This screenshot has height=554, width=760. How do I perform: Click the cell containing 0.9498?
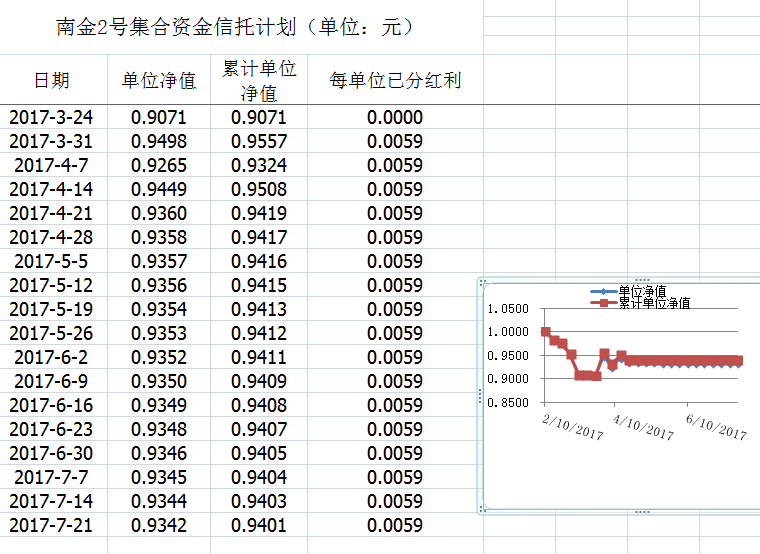159,141
